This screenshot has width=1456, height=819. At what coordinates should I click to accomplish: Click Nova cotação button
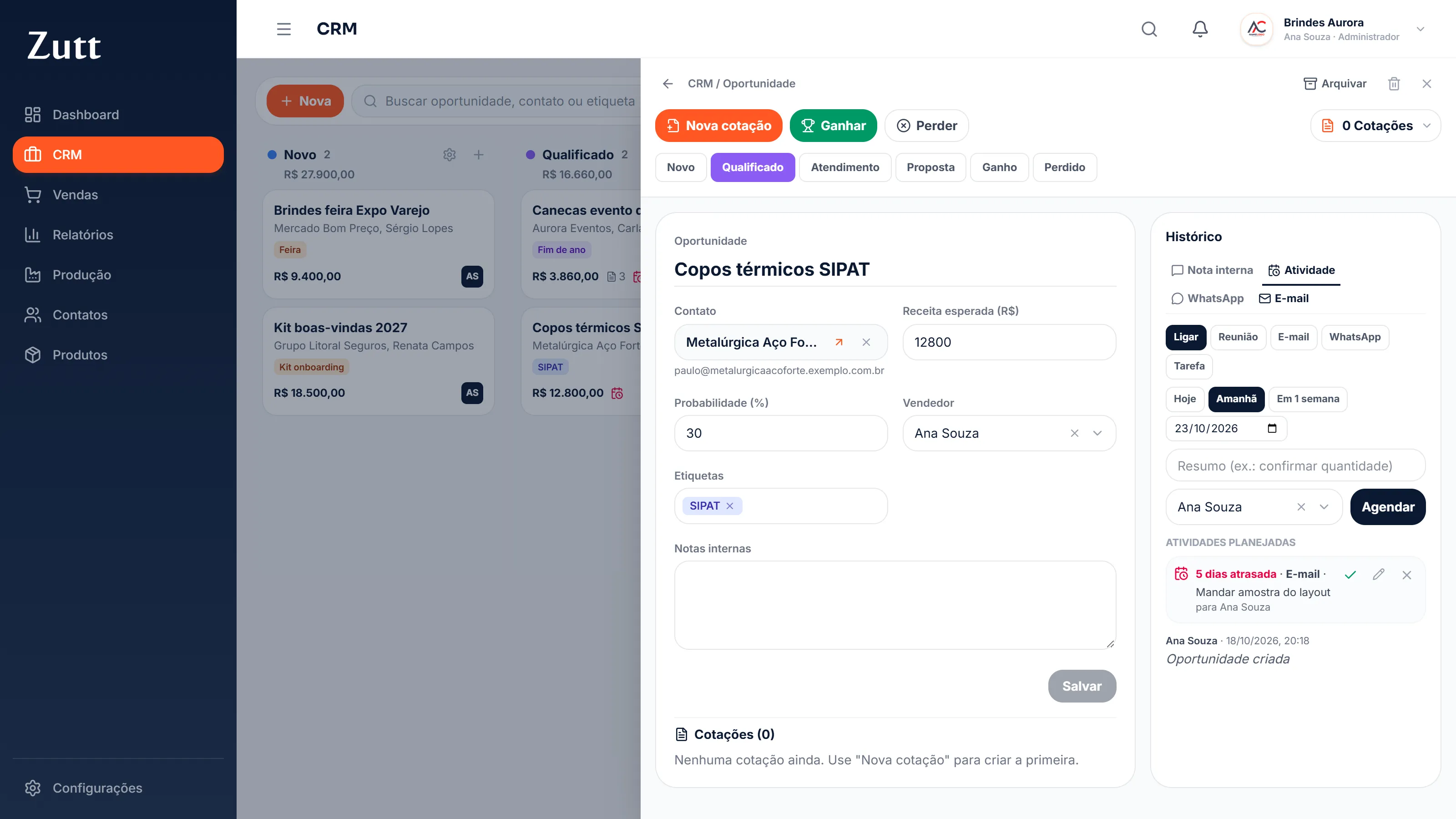point(718,126)
